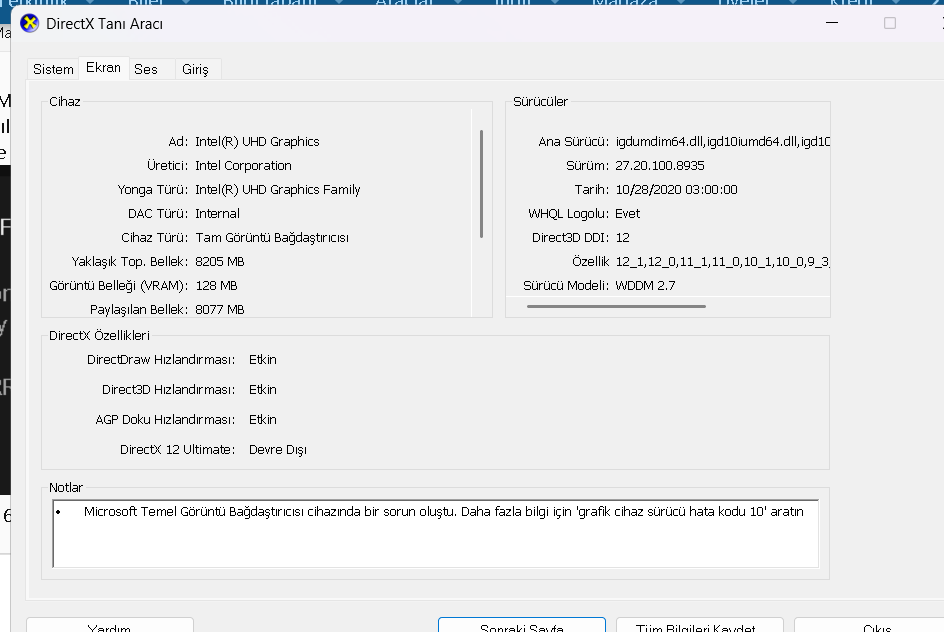Click AGP Doku Hızlandırması 'Etkin' value
Image resolution: width=944 pixels, height=632 pixels.
[262, 420]
